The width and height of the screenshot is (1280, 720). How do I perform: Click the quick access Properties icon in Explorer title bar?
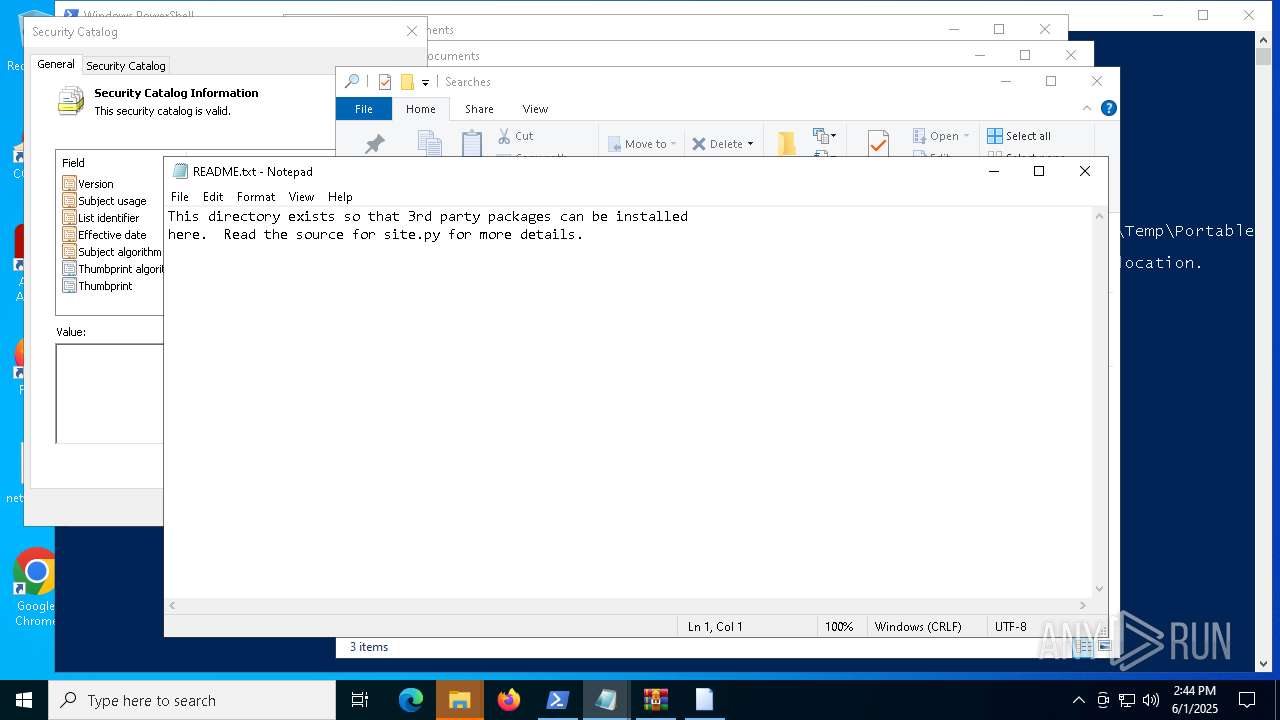[384, 82]
